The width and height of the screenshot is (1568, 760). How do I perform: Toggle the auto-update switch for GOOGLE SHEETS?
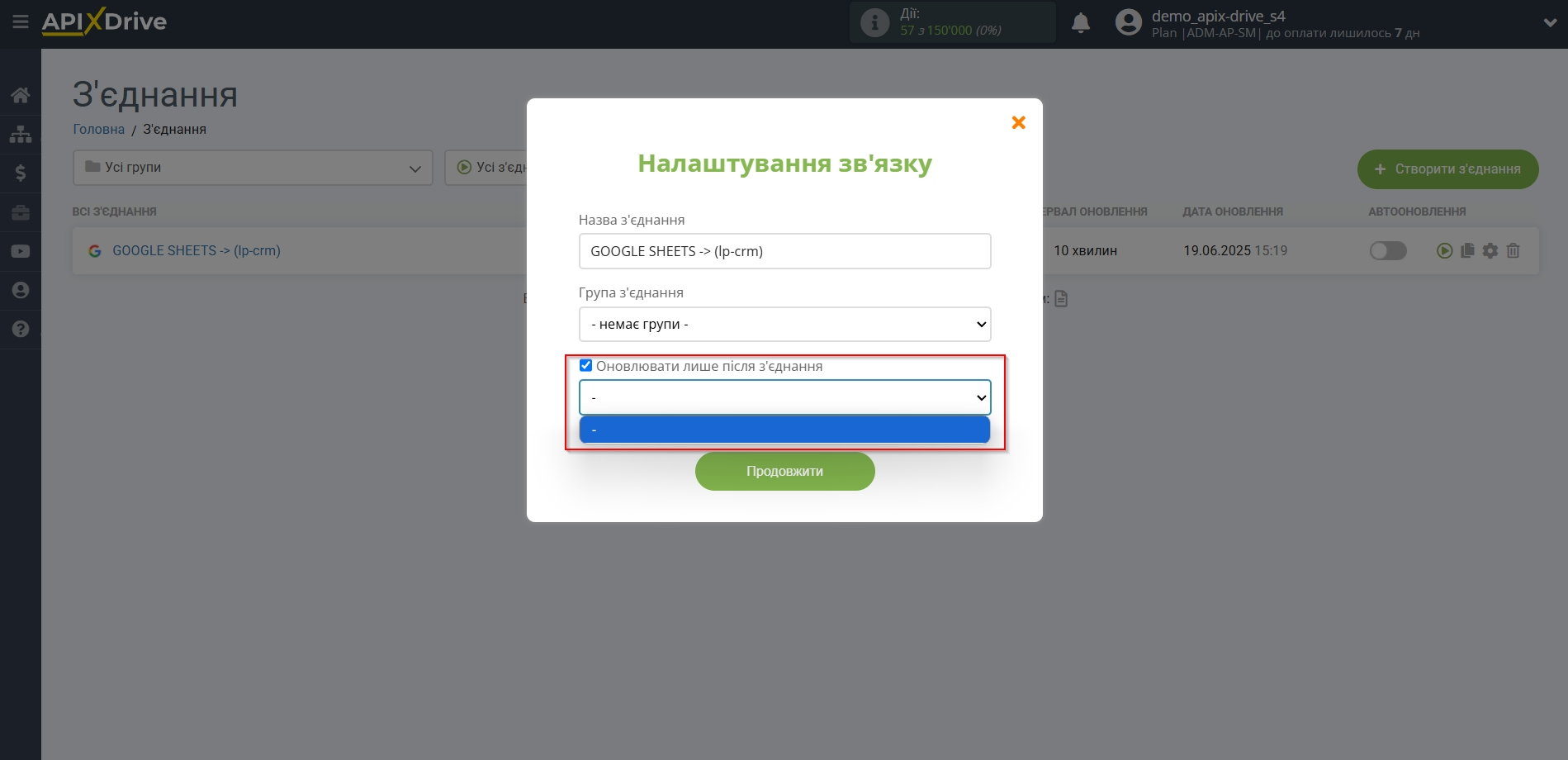pos(1388,250)
